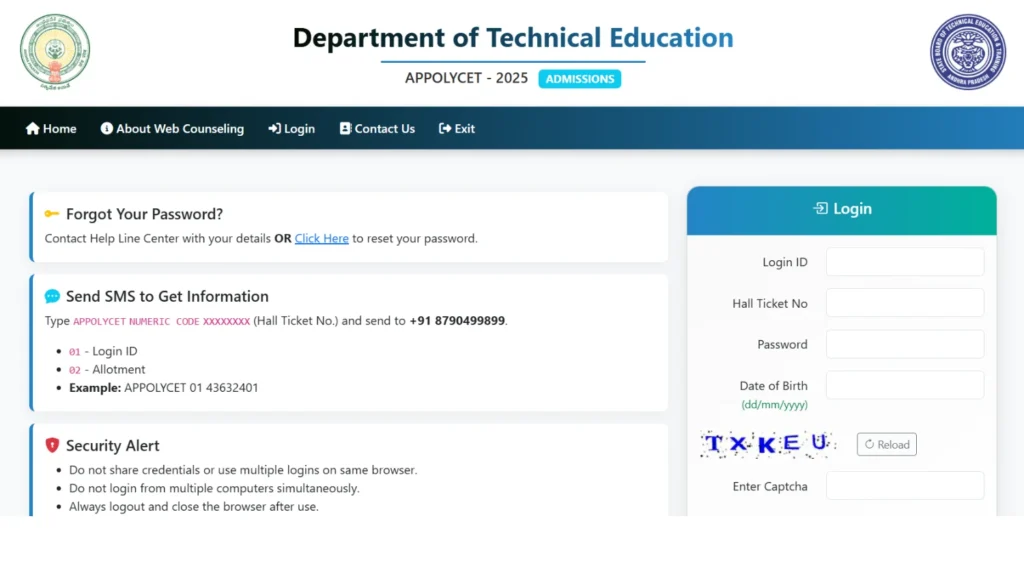The width and height of the screenshot is (1024, 566).
Task: Click the Andhra Pradesh government emblem logo
Action: point(55,52)
